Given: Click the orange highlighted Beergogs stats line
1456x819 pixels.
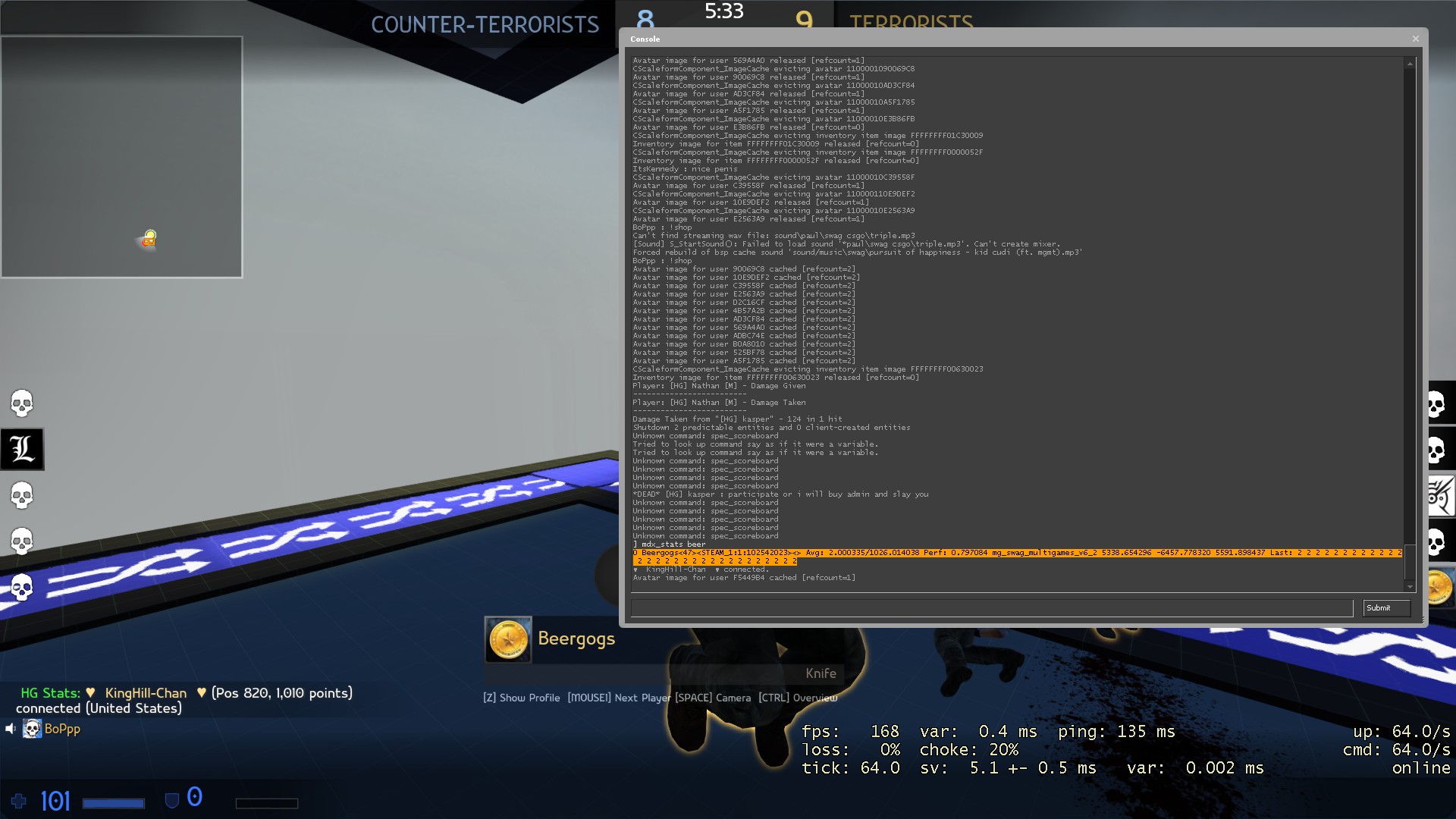Looking at the screenshot, I should 1017,557.
